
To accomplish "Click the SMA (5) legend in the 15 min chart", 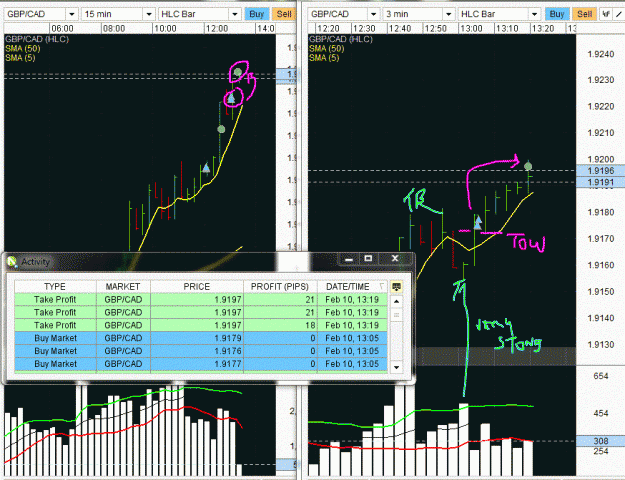I will 20,58.
